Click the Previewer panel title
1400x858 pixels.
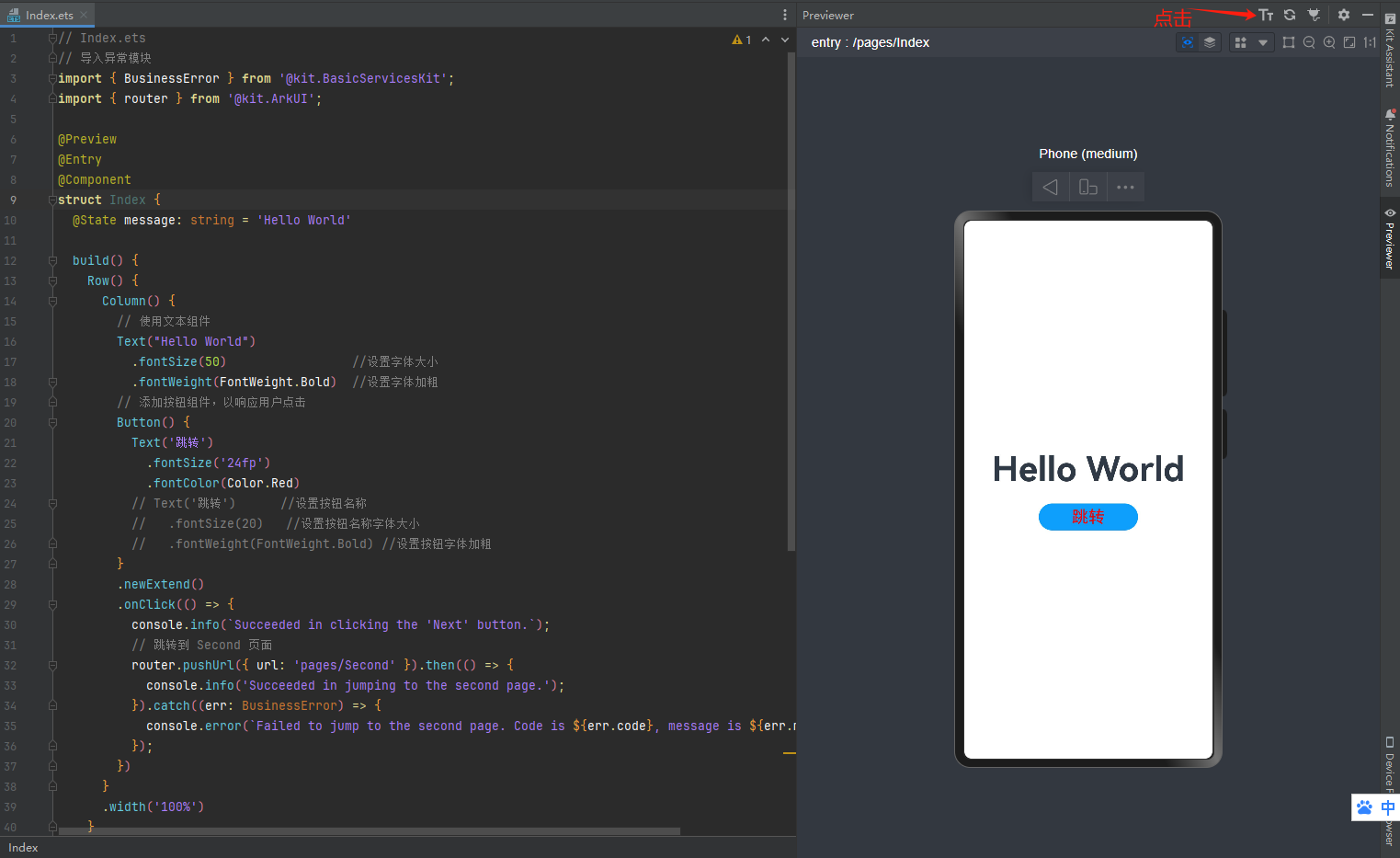(x=828, y=15)
